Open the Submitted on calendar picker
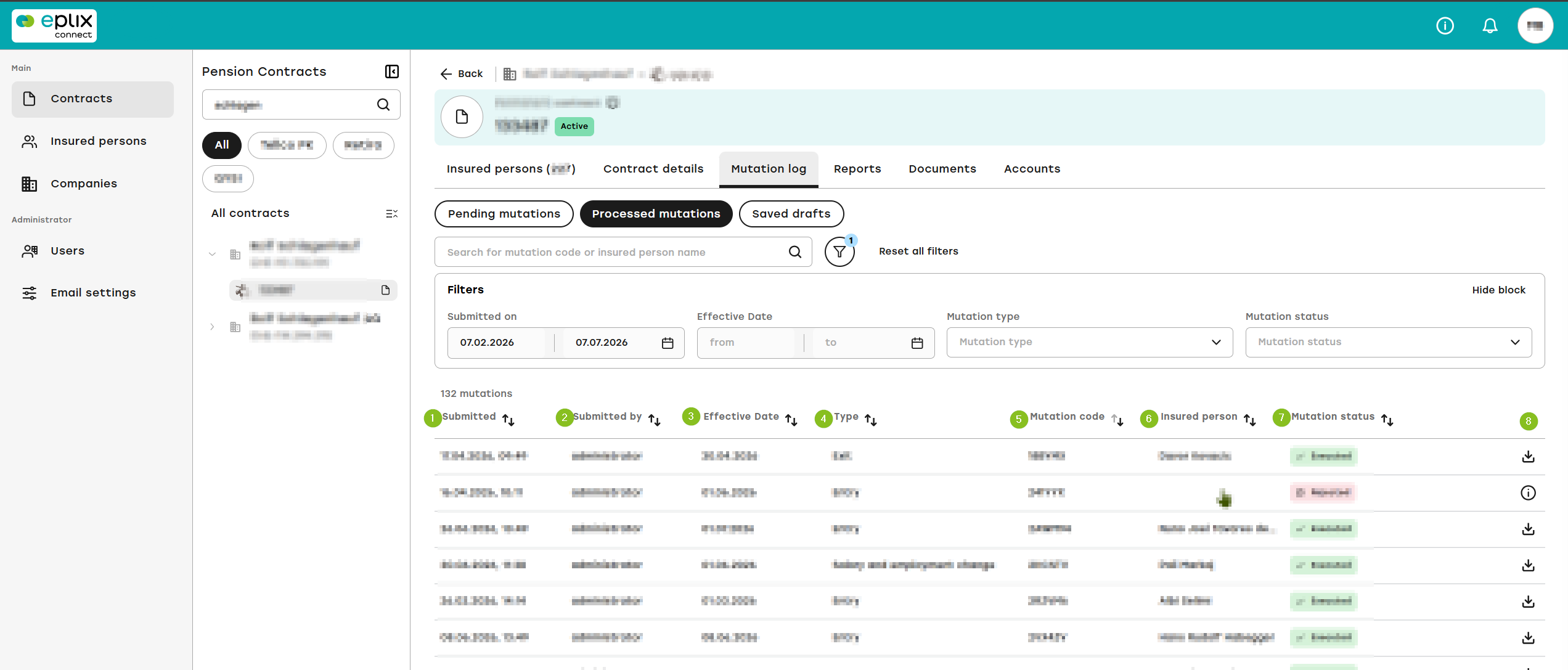 (668, 343)
